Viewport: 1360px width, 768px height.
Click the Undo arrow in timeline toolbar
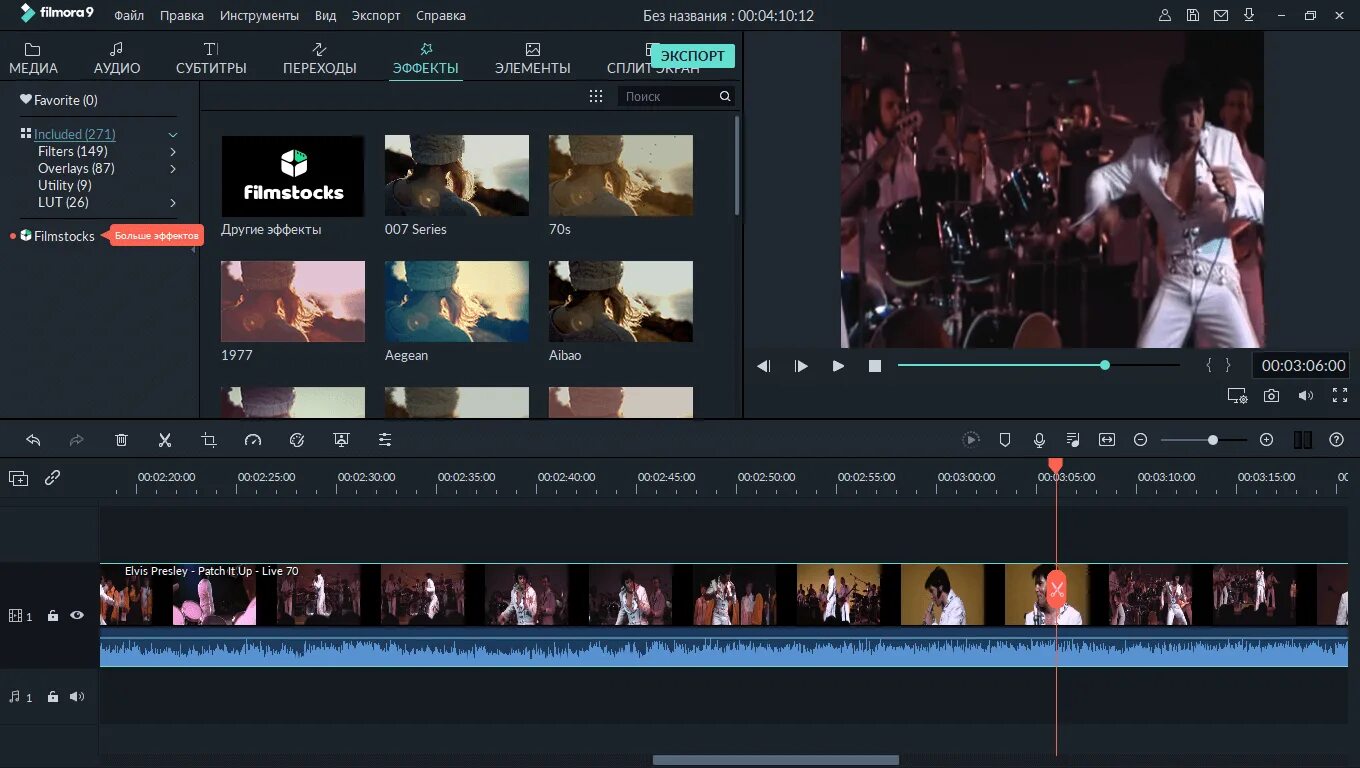click(x=33, y=440)
